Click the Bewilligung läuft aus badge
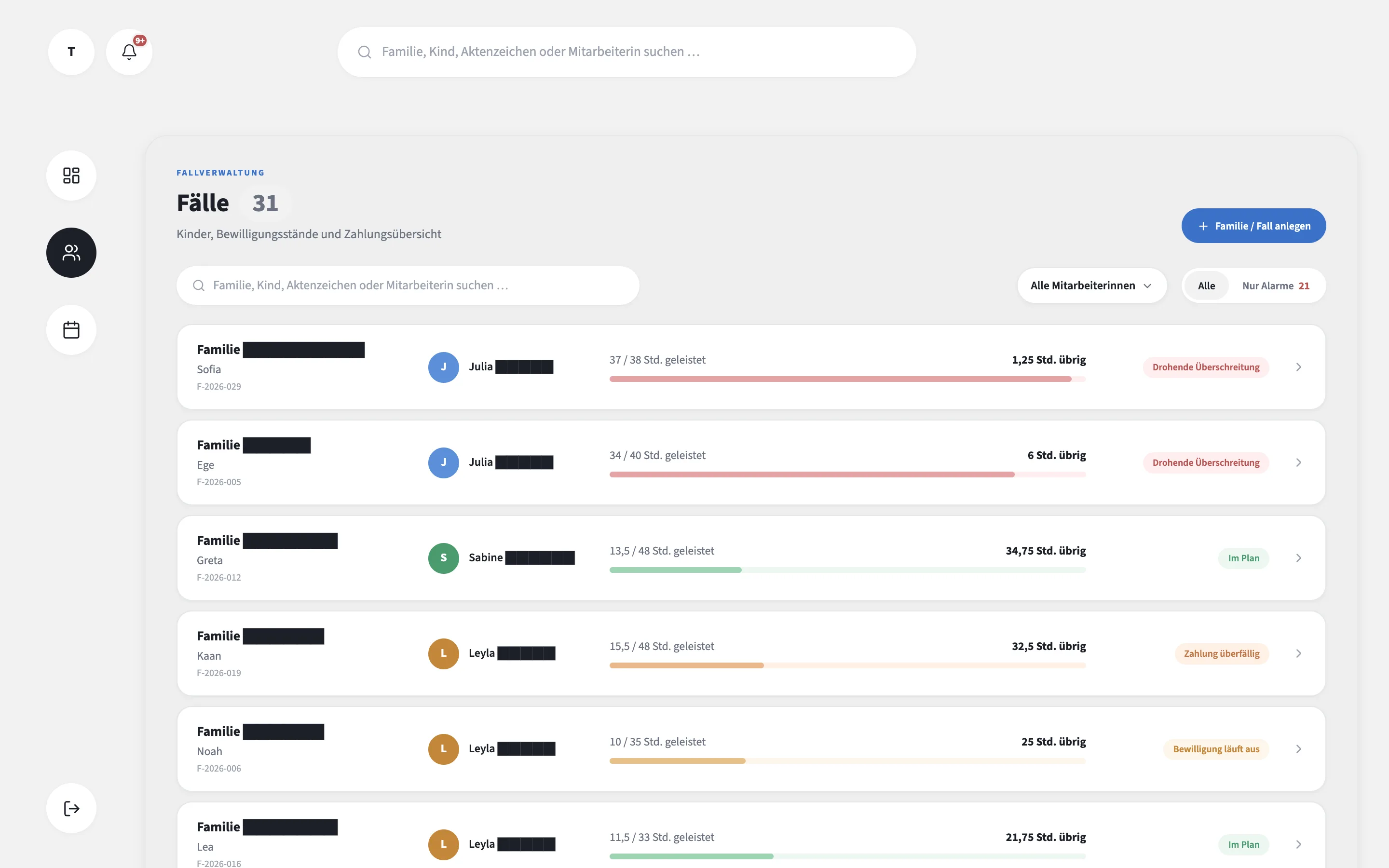 point(1216,748)
